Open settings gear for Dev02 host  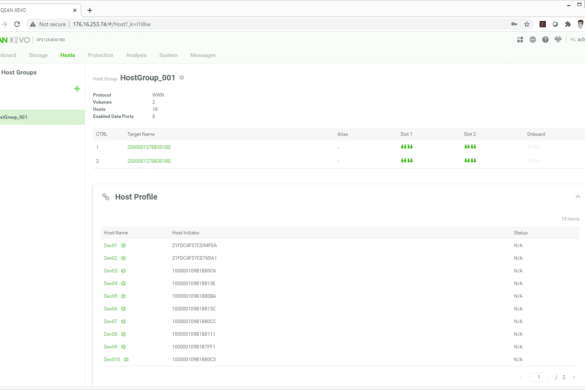[x=123, y=258]
